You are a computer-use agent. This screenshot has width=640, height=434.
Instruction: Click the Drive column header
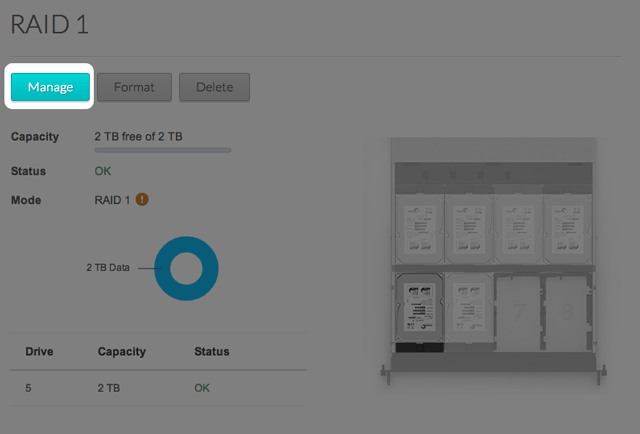point(39,351)
